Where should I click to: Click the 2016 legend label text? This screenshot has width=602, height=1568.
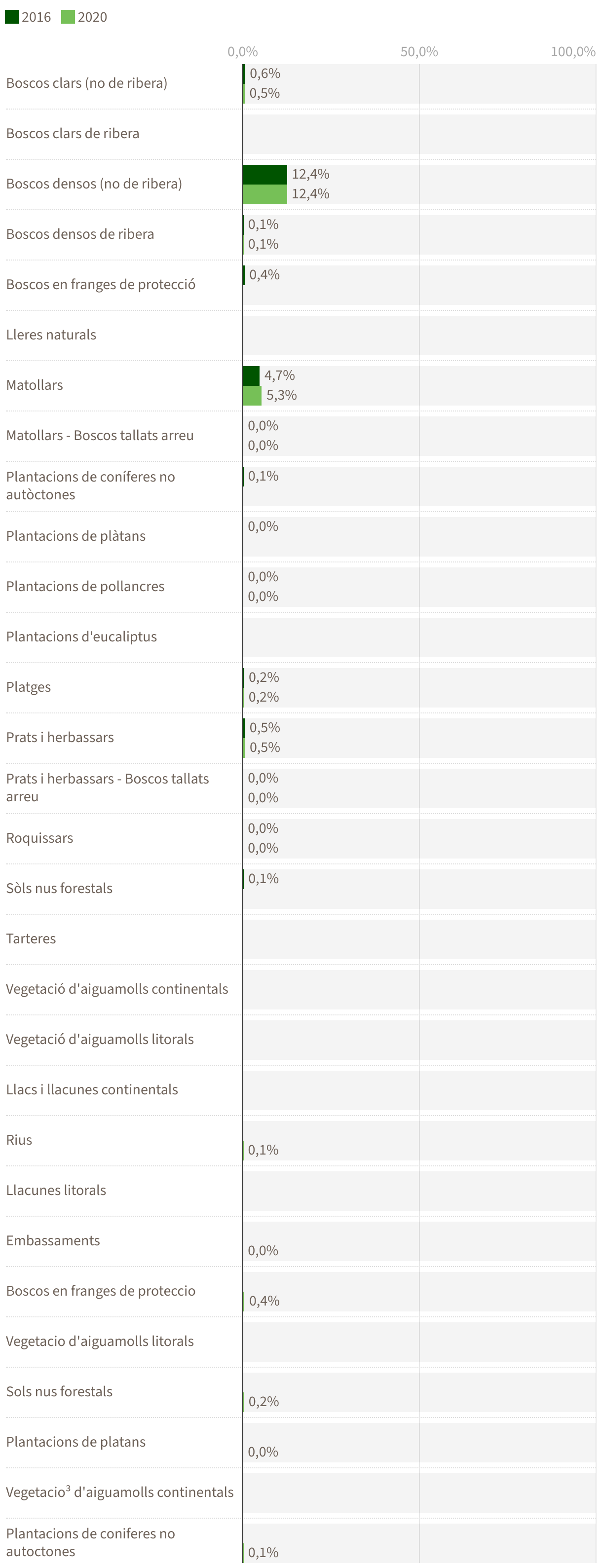pyautogui.click(x=36, y=17)
